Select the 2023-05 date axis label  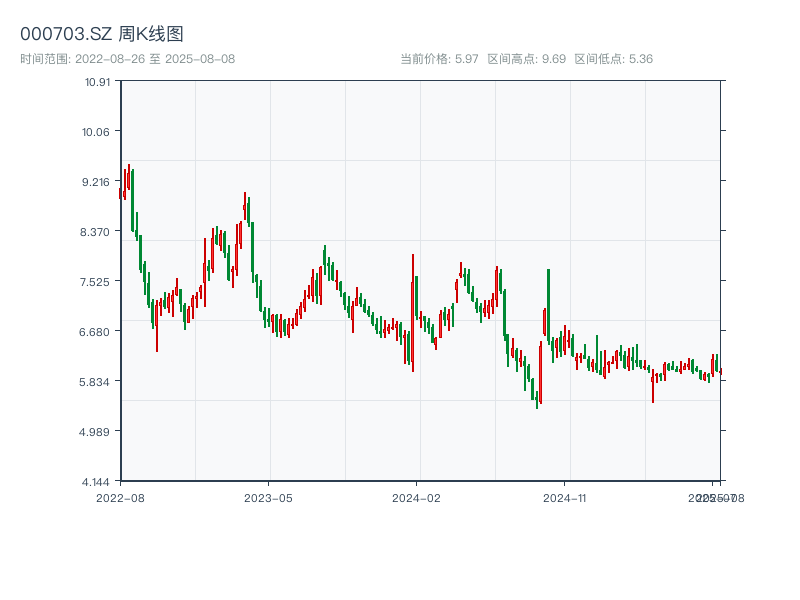[x=268, y=497]
